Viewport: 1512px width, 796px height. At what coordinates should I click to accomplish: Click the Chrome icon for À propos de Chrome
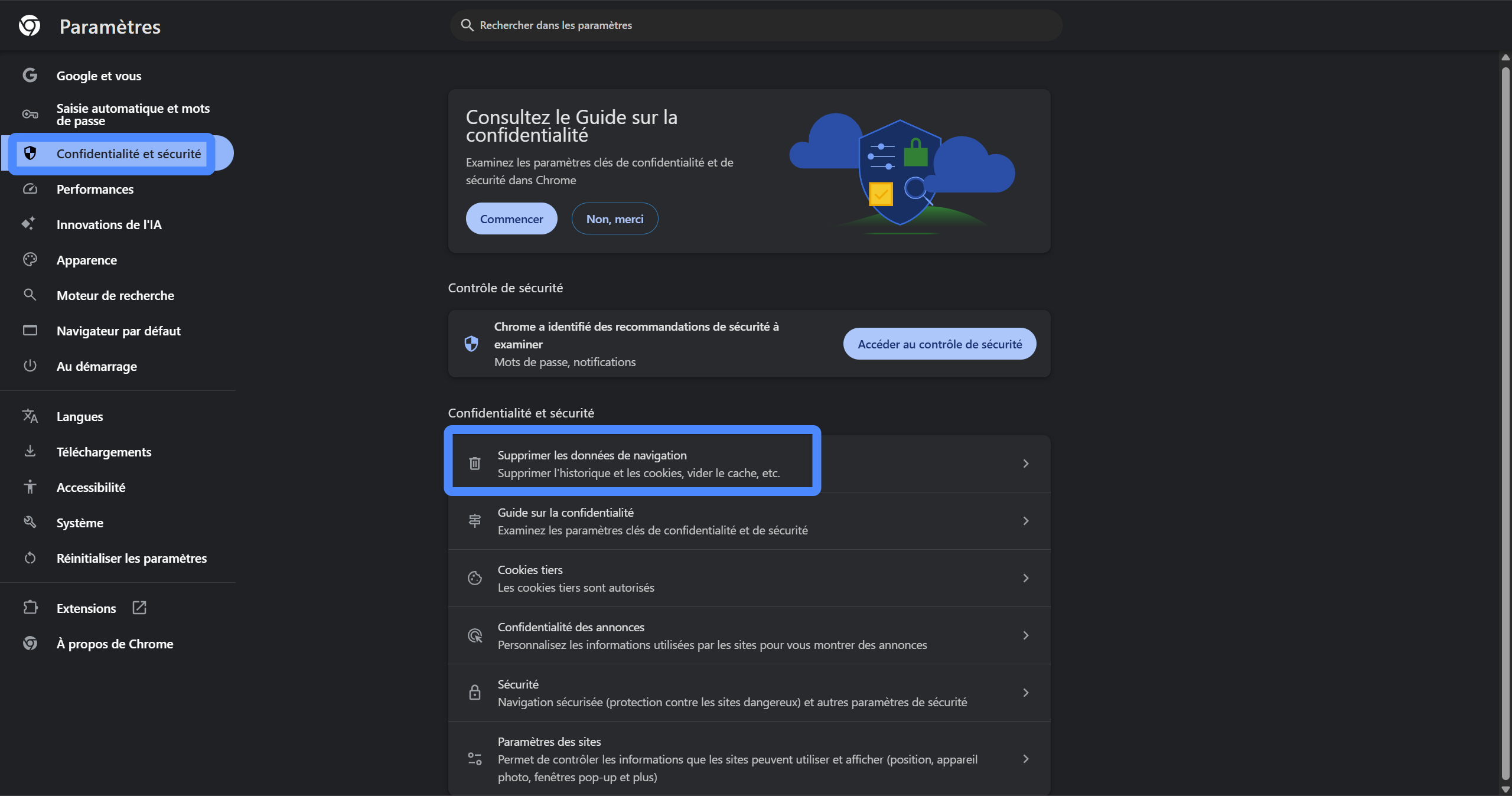coord(30,643)
